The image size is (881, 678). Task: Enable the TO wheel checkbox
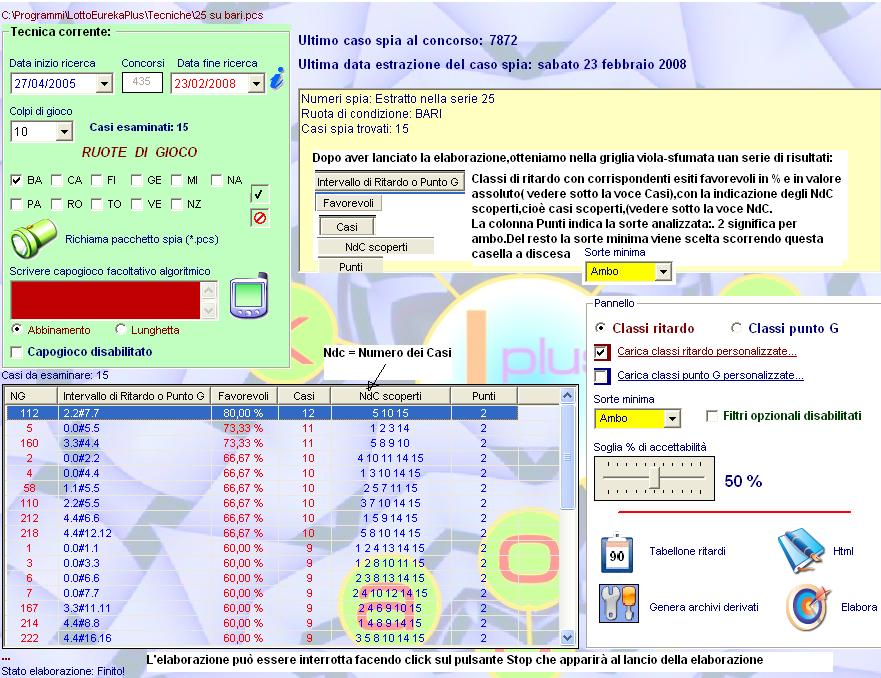96,204
